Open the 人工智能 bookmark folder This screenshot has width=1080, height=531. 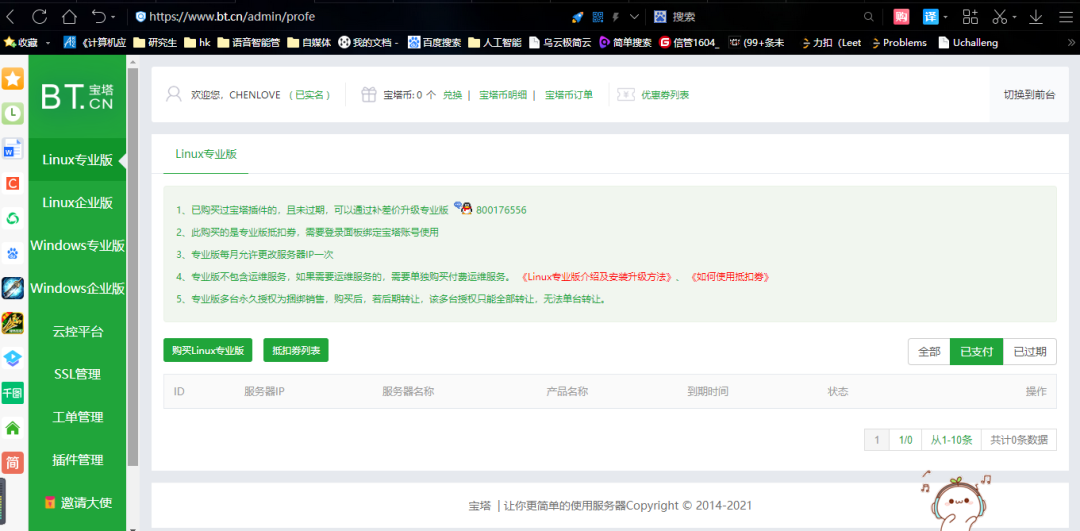pyautogui.click(x=495, y=43)
